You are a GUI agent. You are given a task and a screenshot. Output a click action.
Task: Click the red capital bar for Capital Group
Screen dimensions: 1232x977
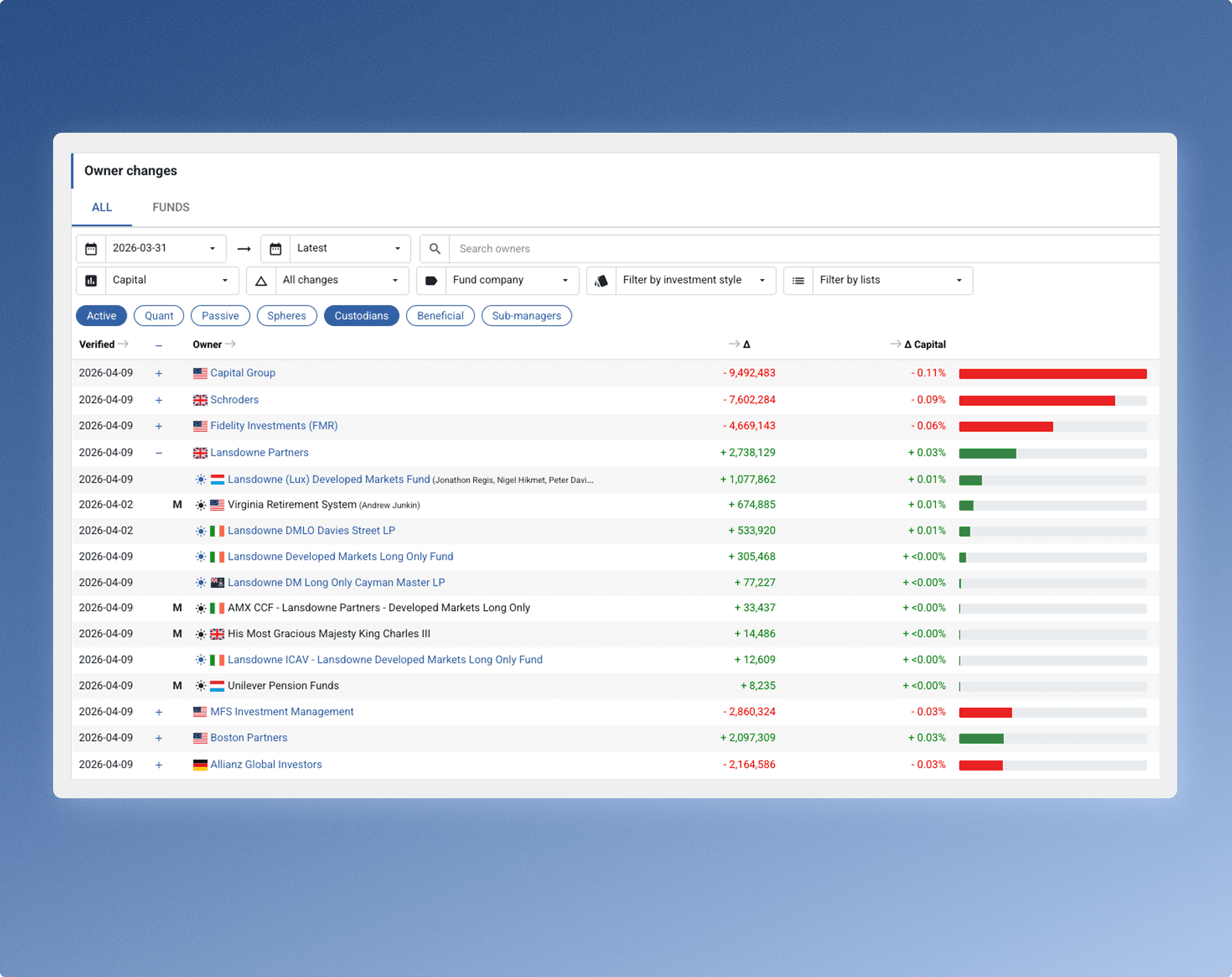tap(1053, 373)
